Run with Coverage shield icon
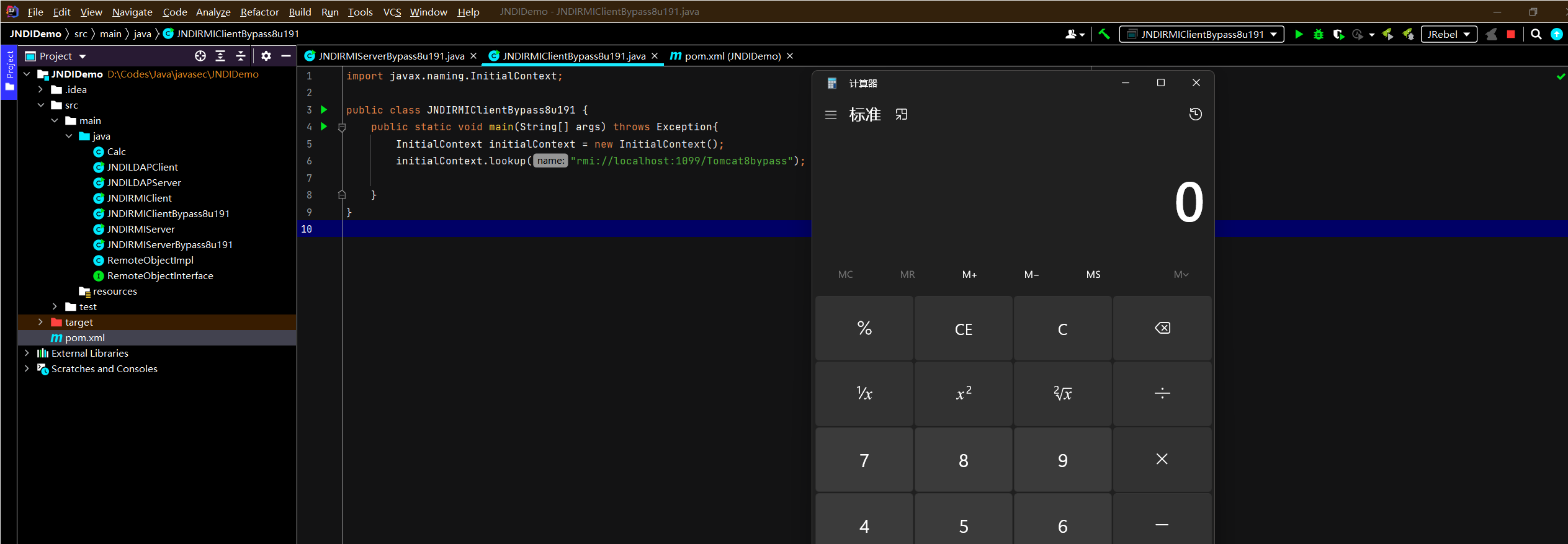 click(x=1338, y=34)
